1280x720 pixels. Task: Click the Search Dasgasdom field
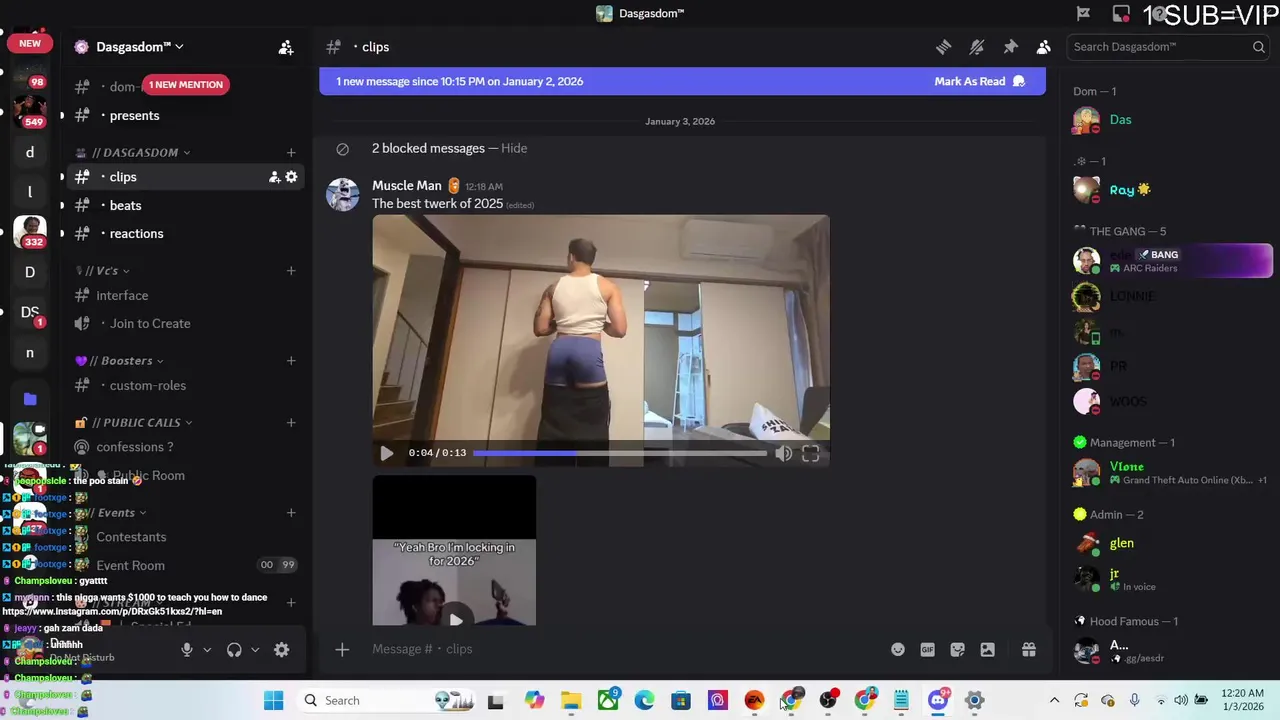click(1168, 47)
